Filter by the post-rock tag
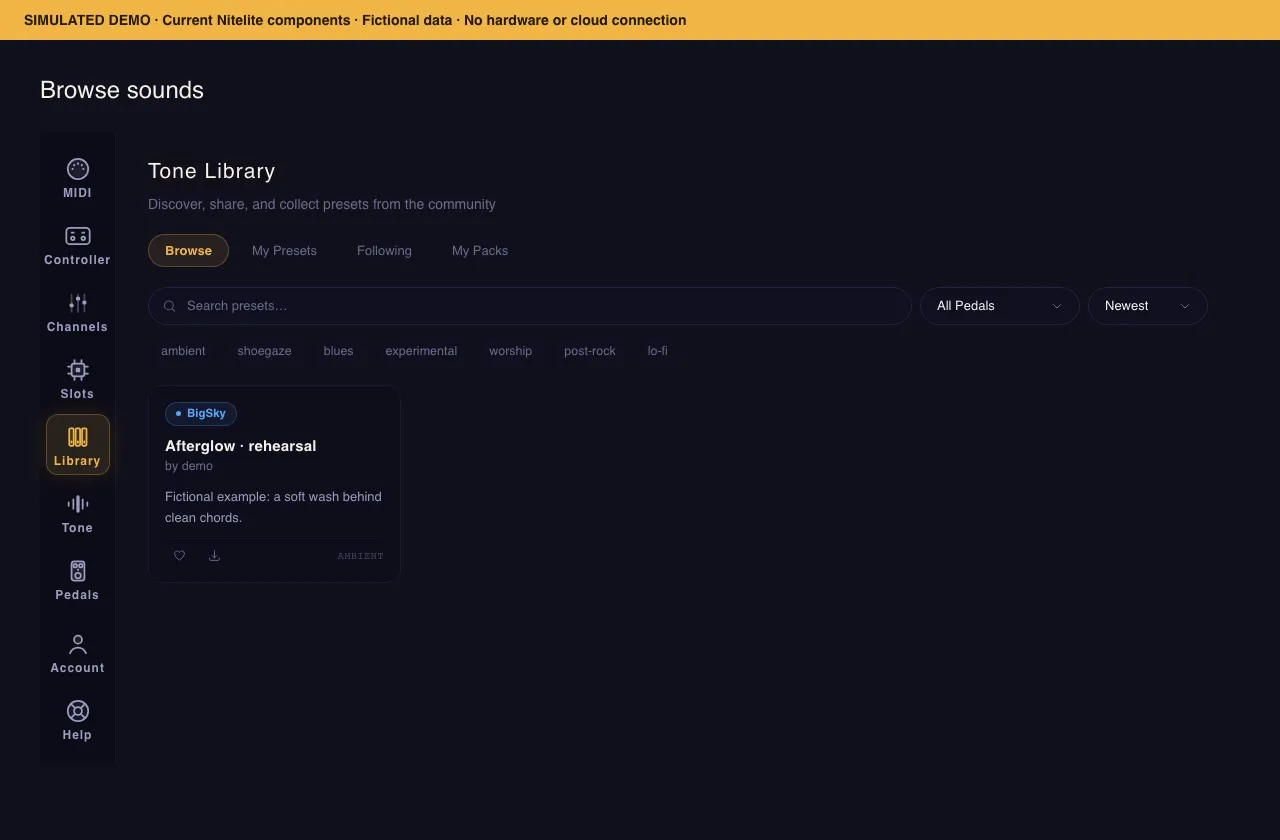 pos(589,351)
